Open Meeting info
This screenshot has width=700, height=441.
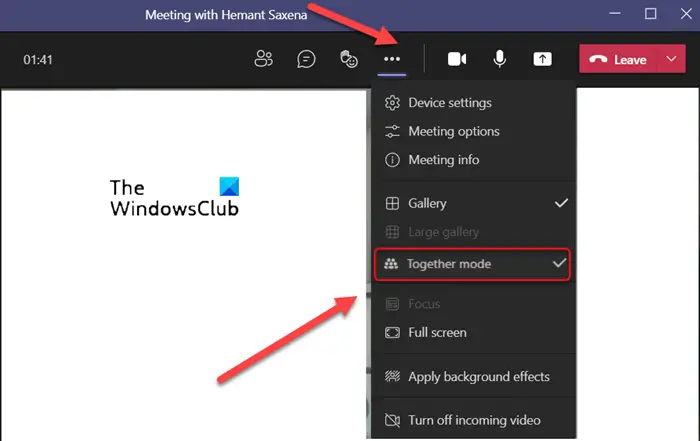[474, 160]
